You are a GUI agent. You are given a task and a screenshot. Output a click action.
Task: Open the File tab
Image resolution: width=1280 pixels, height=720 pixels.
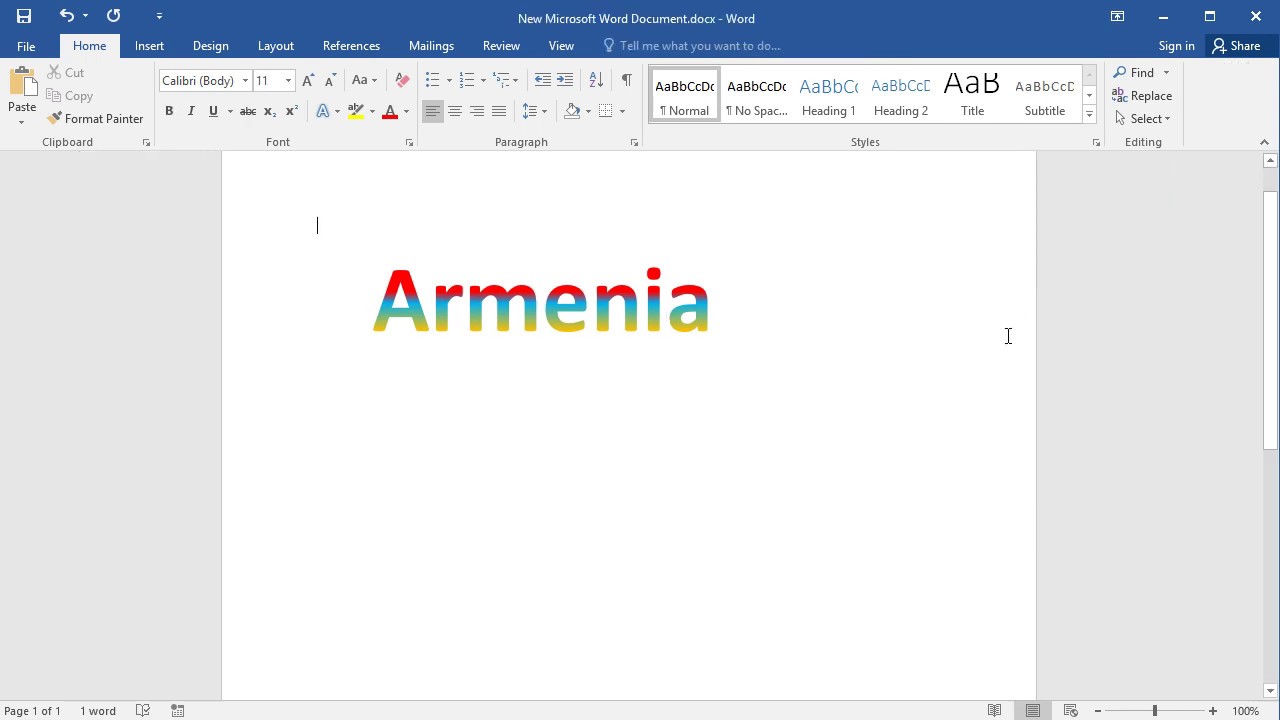(x=26, y=46)
